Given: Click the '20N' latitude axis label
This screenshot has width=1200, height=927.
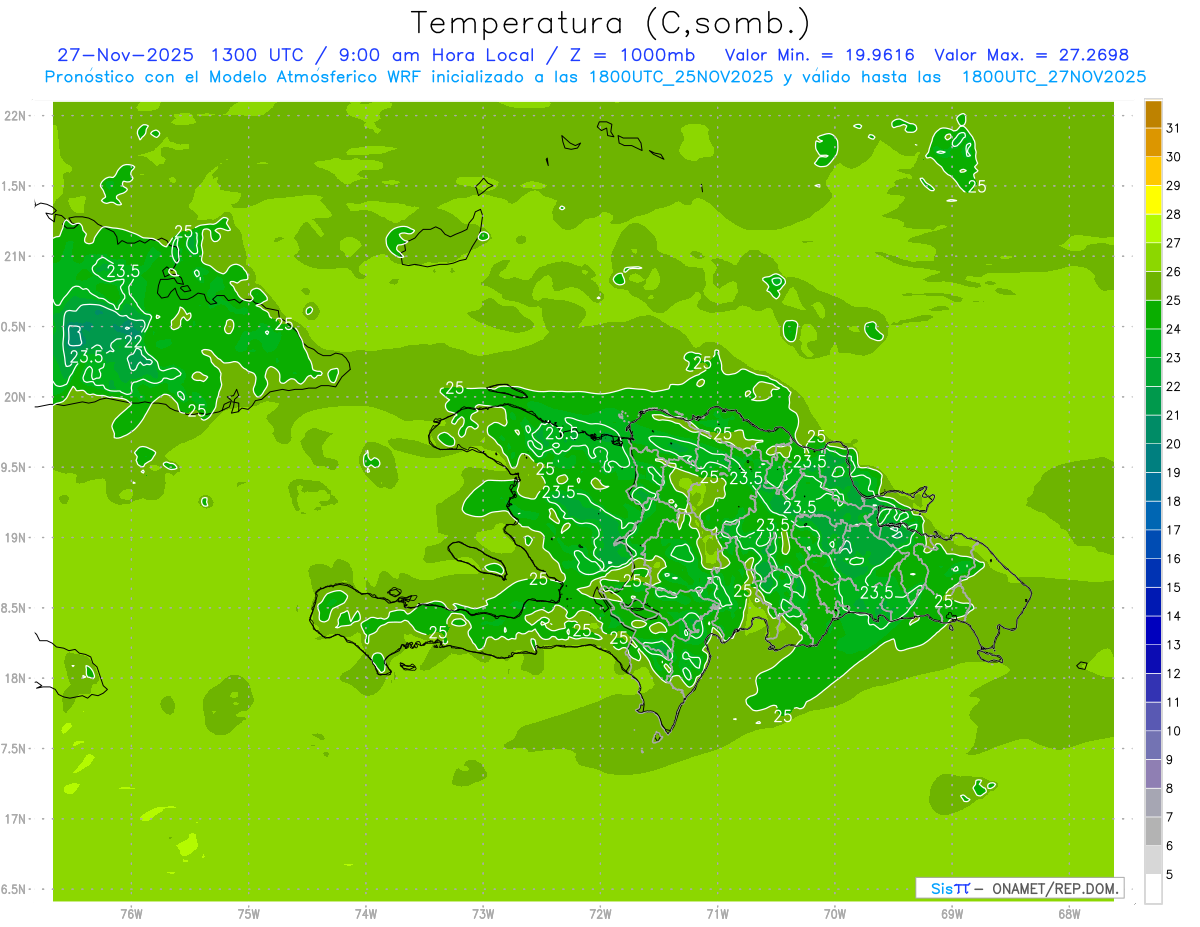Looking at the screenshot, I should (16, 398).
